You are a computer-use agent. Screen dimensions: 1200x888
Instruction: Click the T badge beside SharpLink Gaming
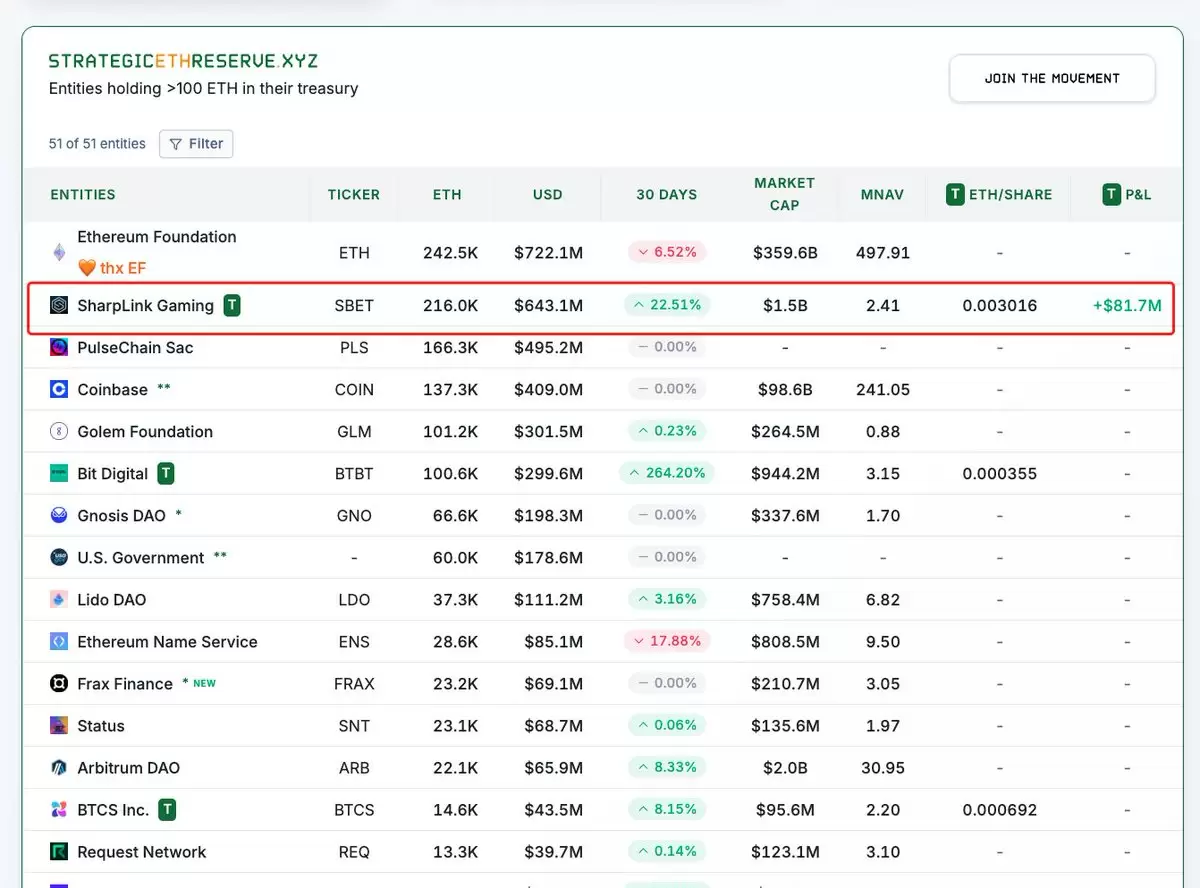coord(232,305)
